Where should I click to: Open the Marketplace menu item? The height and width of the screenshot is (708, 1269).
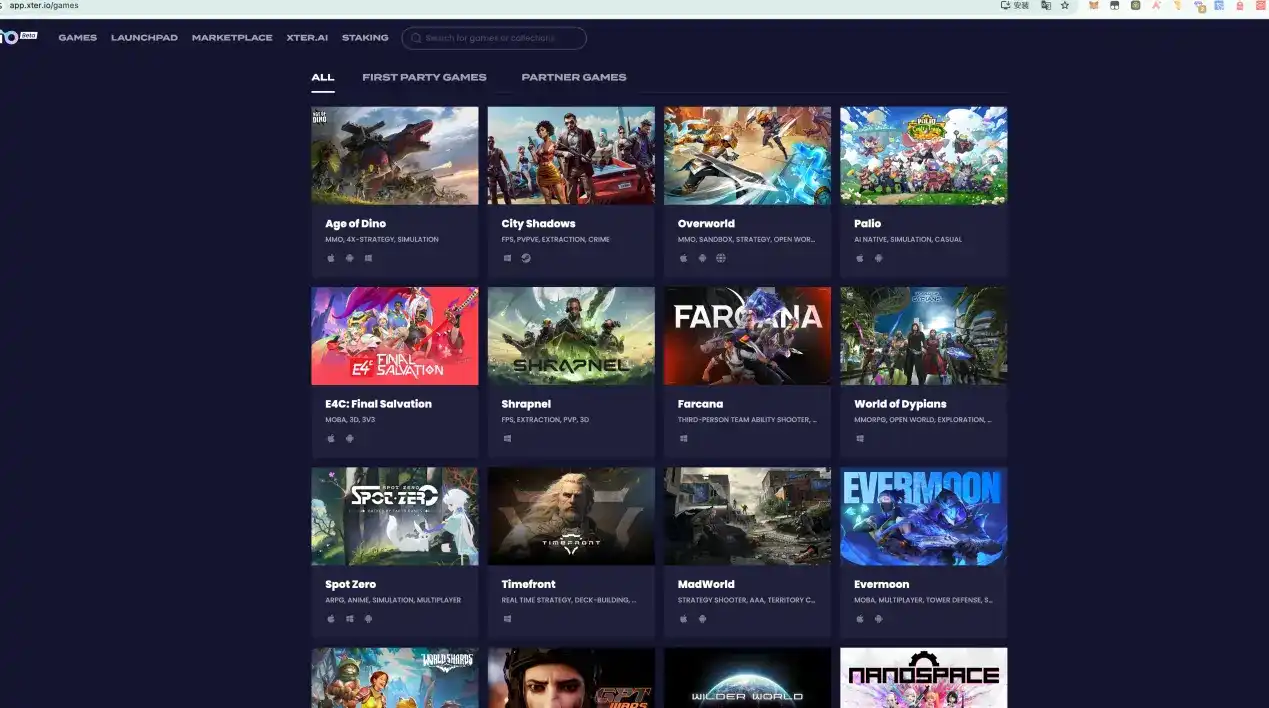coord(232,38)
